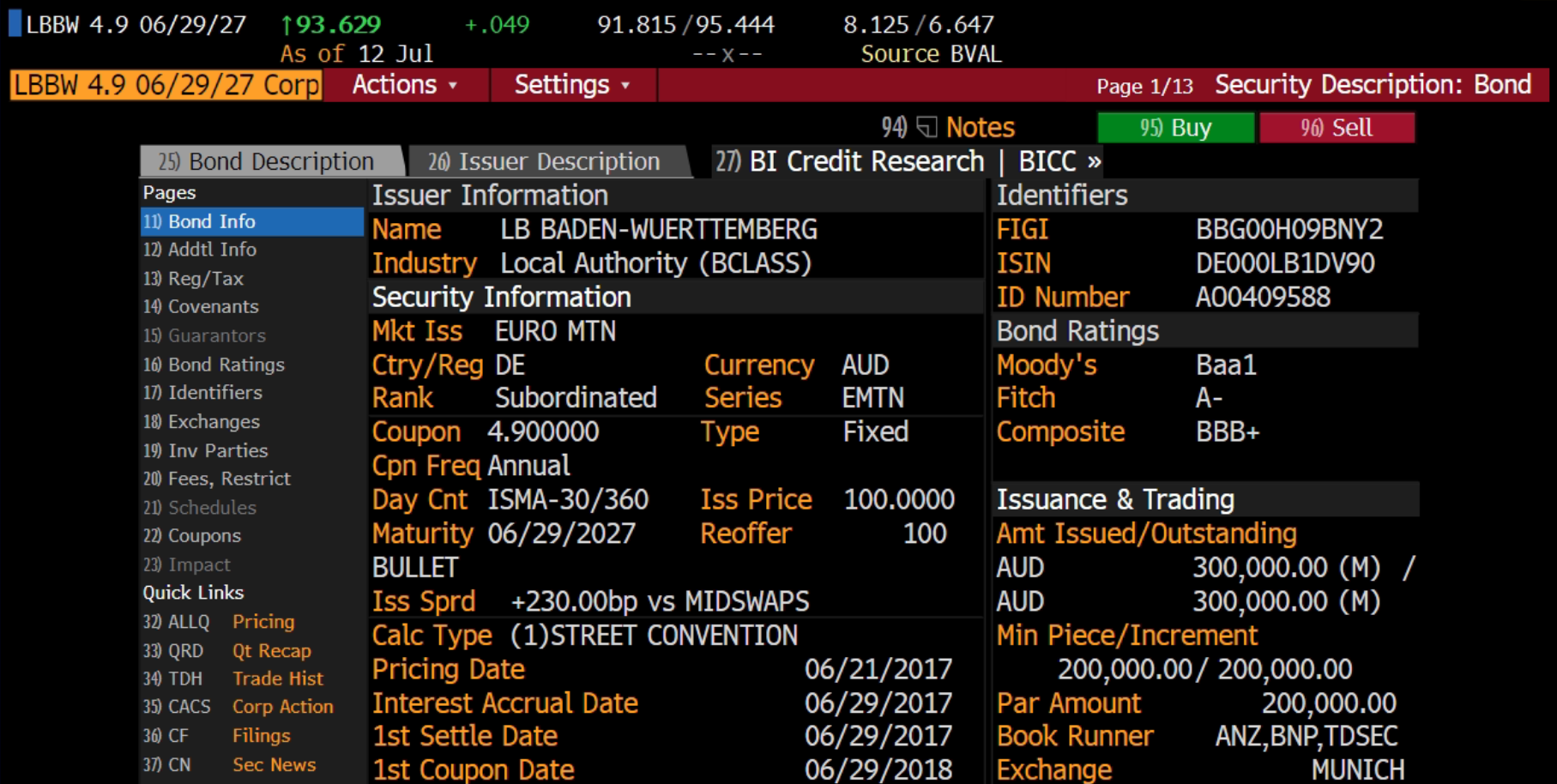Image resolution: width=1557 pixels, height=784 pixels.
Task: Switch to the Bond Description tab
Action: click(271, 161)
